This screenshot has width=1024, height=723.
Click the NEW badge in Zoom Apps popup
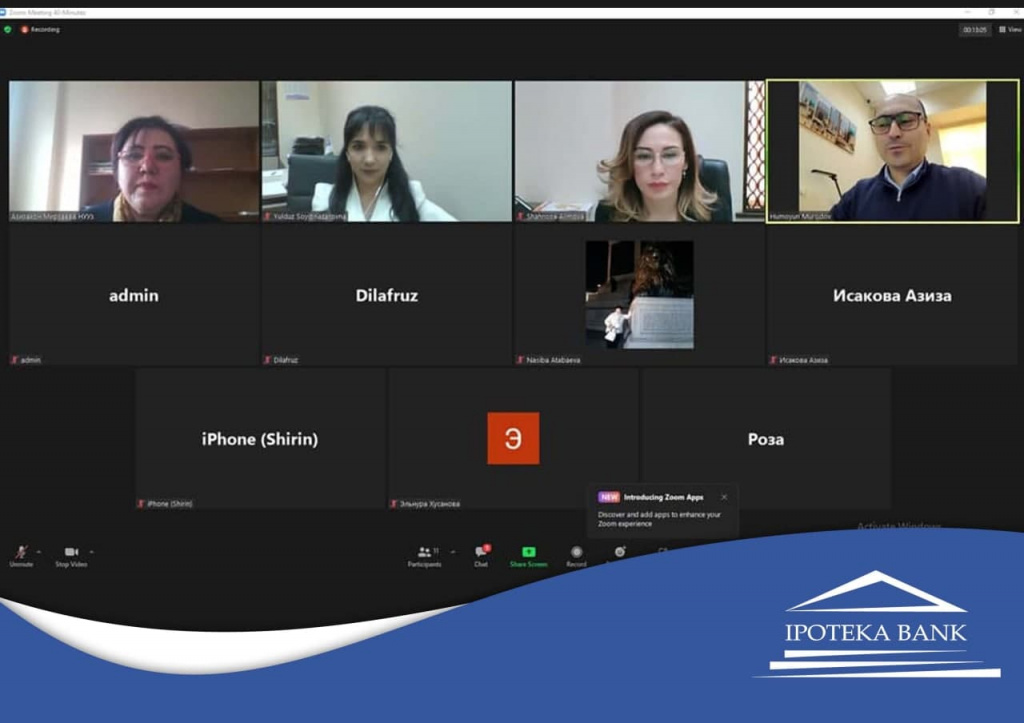click(609, 497)
